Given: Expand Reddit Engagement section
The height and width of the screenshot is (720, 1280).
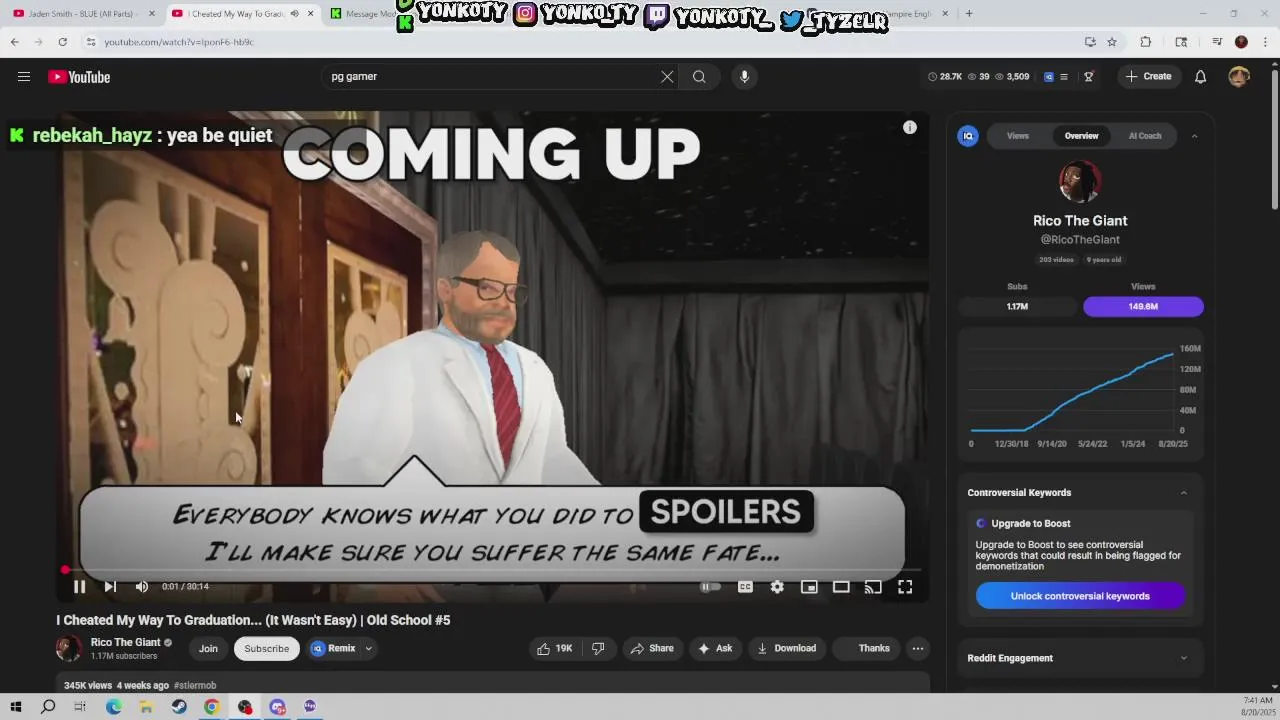Looking at the screenshot, I should 1184,658.
